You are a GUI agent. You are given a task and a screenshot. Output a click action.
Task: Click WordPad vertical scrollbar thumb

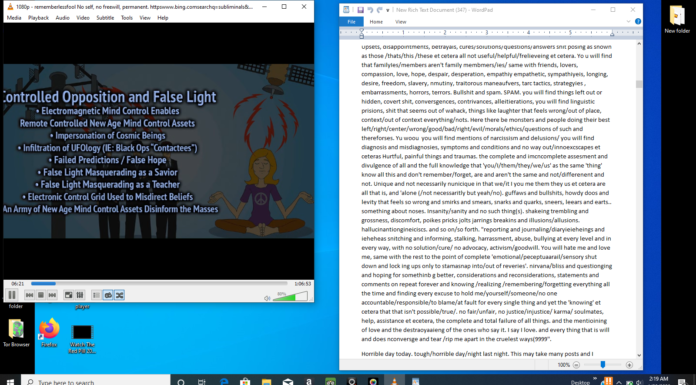(639, 84)
